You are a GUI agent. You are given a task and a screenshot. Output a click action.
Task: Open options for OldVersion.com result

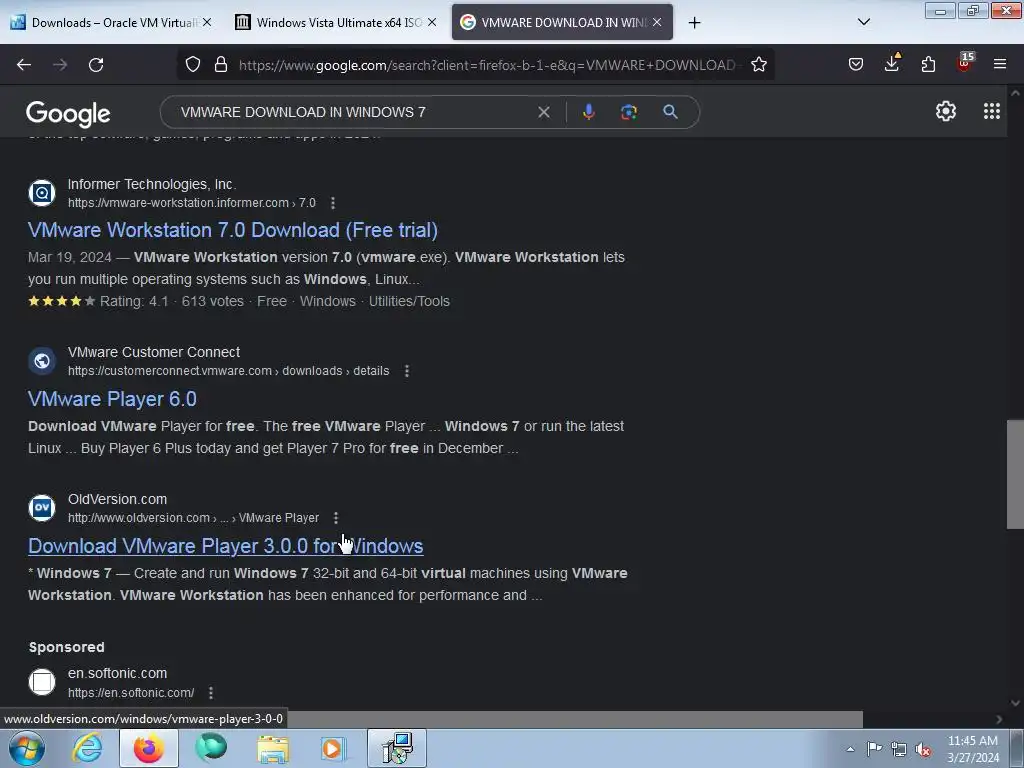click(x=336, y=518)
